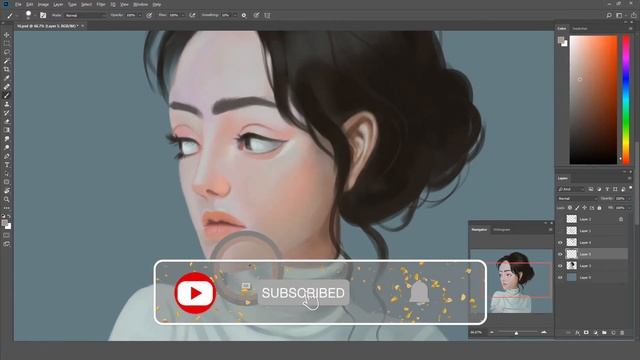Toggle lock position
640x360 pixels.
tap(584, 208)
